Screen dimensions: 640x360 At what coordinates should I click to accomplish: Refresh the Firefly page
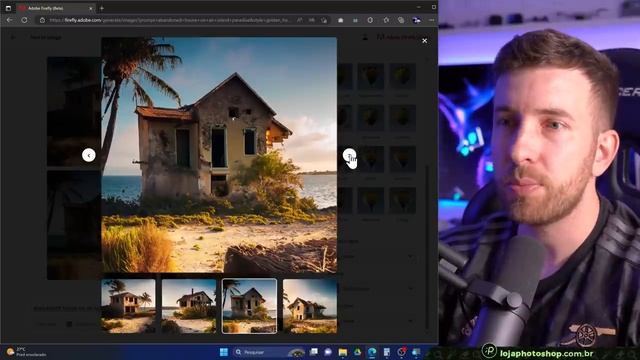tap(24, 20)
